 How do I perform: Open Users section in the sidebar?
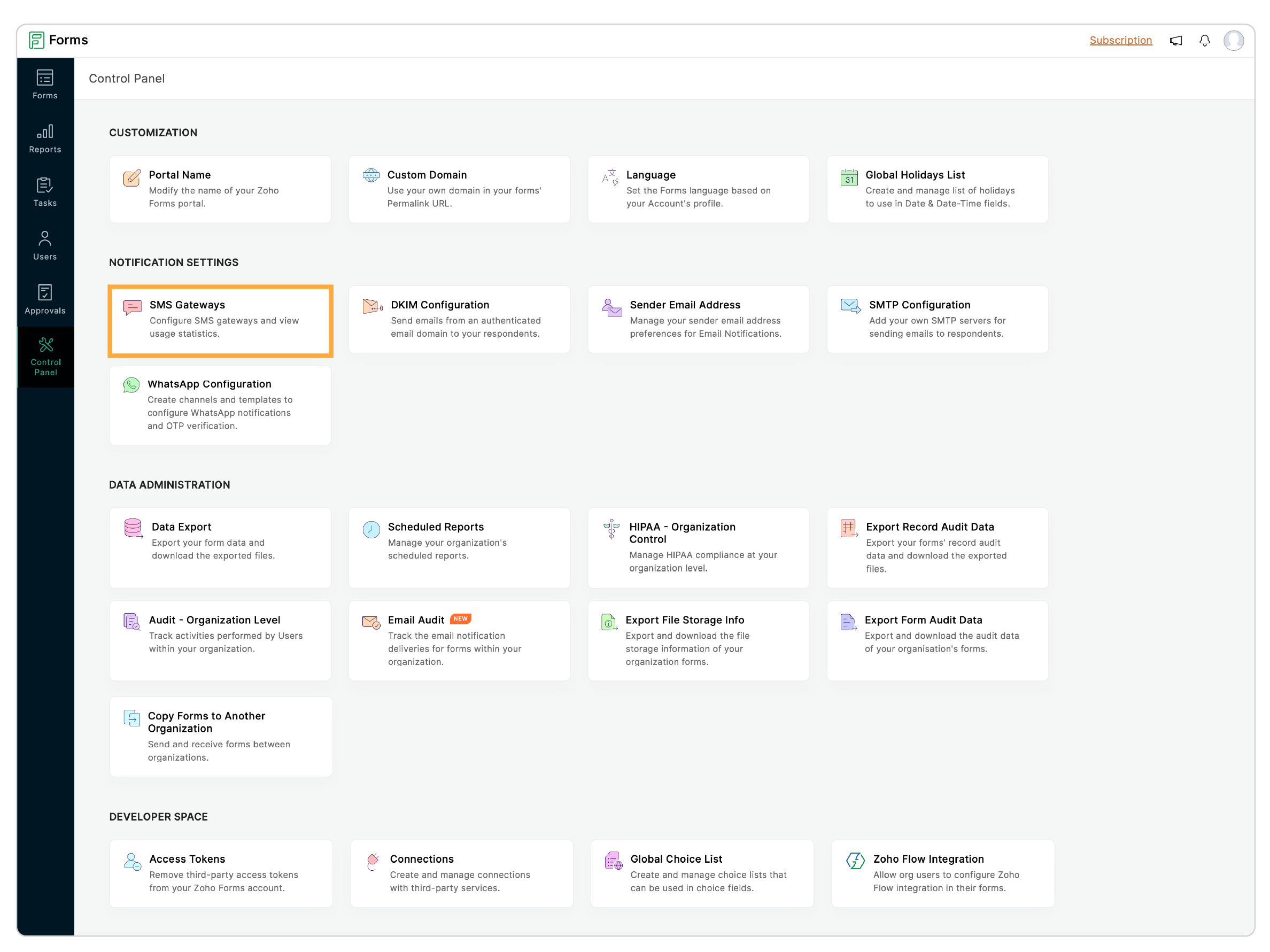click(x=45, y=246)
